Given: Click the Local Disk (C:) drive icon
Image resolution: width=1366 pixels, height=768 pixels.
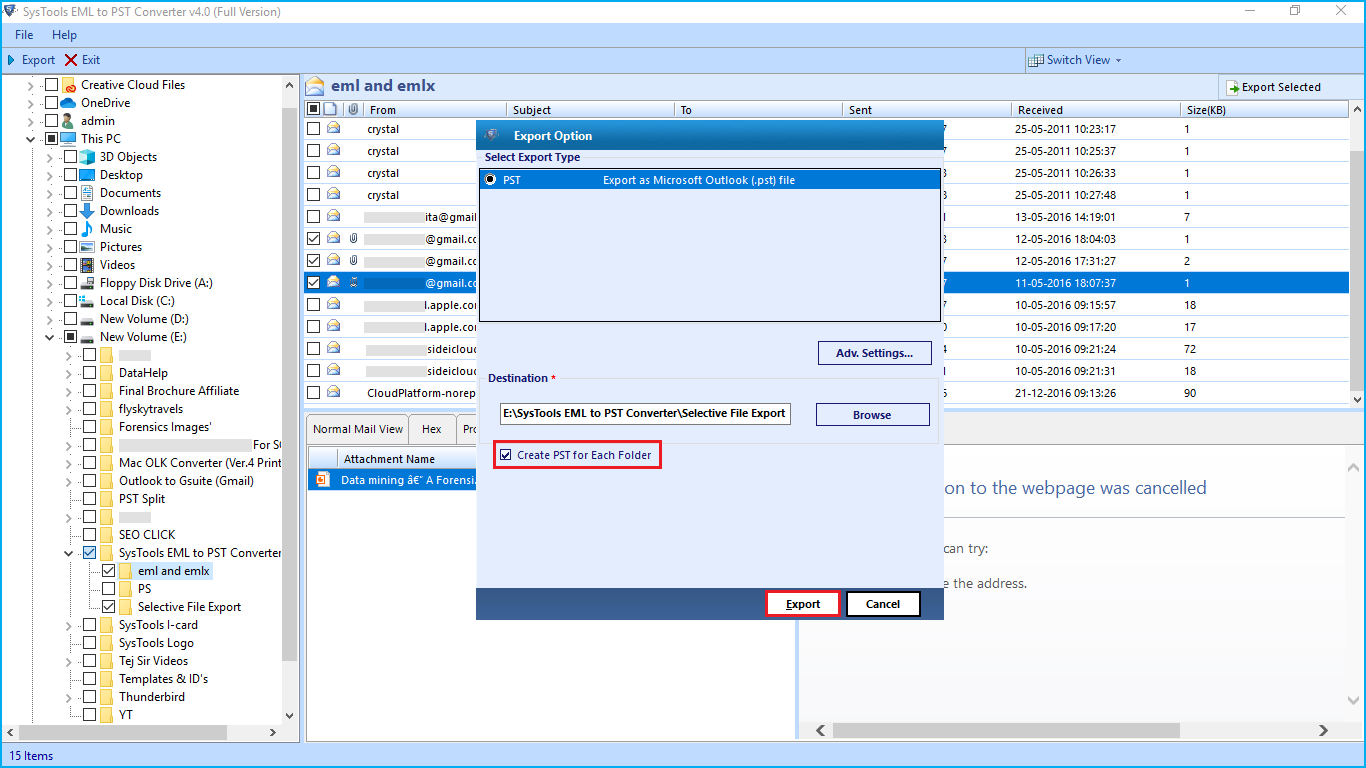Looking at the screenshot, I should click(88, 301).
